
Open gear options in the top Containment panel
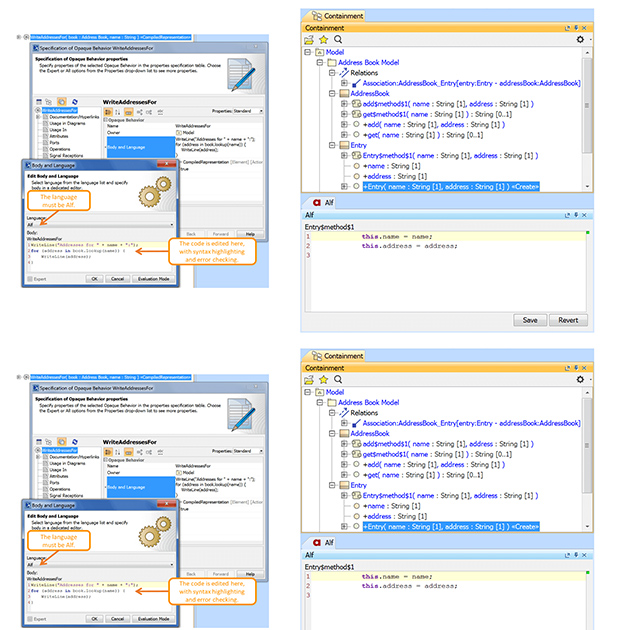[580, 39]
